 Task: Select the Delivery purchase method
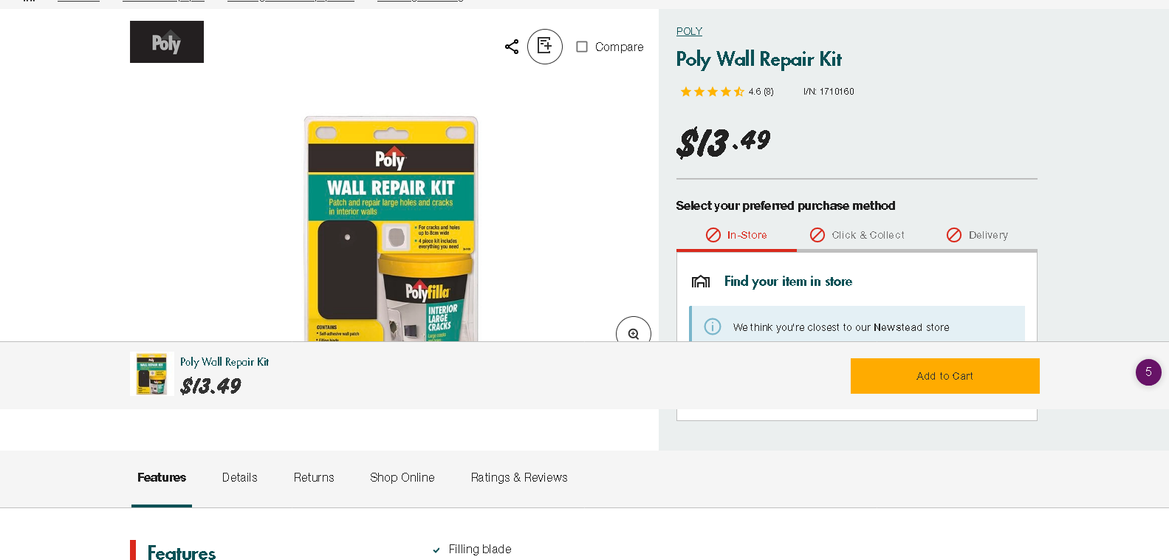point(977,235)
